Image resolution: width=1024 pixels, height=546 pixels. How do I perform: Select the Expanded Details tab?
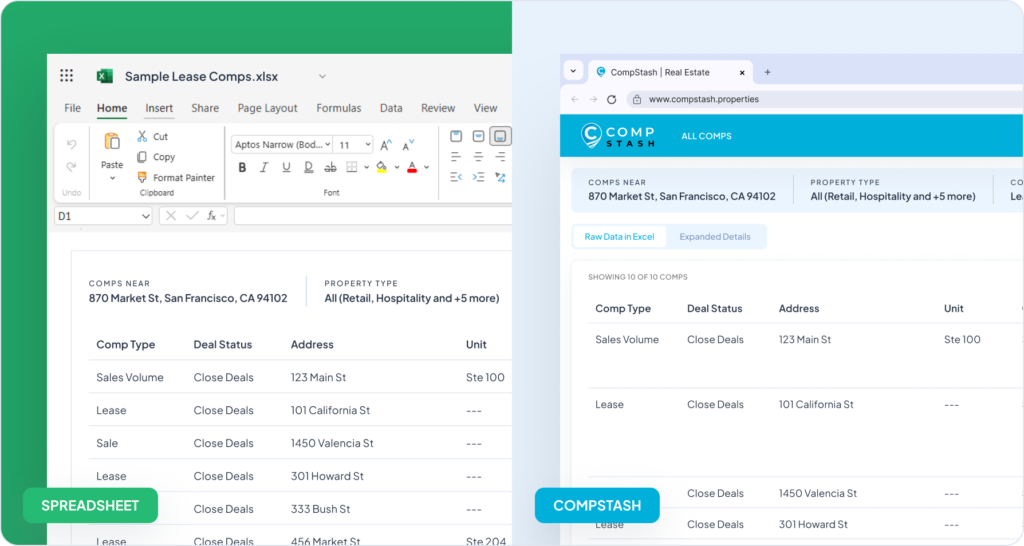pyautogui.click(x=714, y=236)
